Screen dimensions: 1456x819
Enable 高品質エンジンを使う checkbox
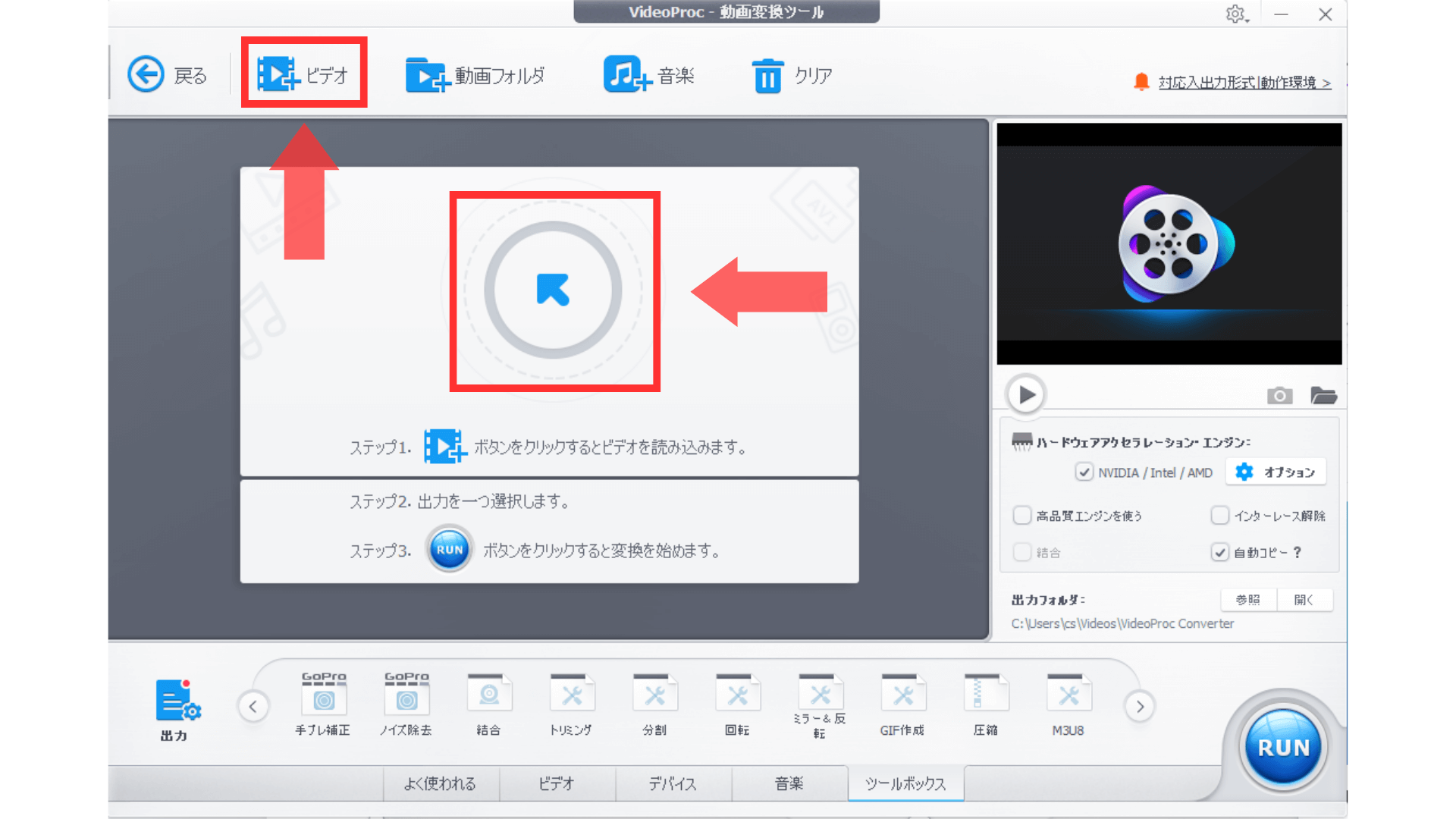tap(1022, 516)
